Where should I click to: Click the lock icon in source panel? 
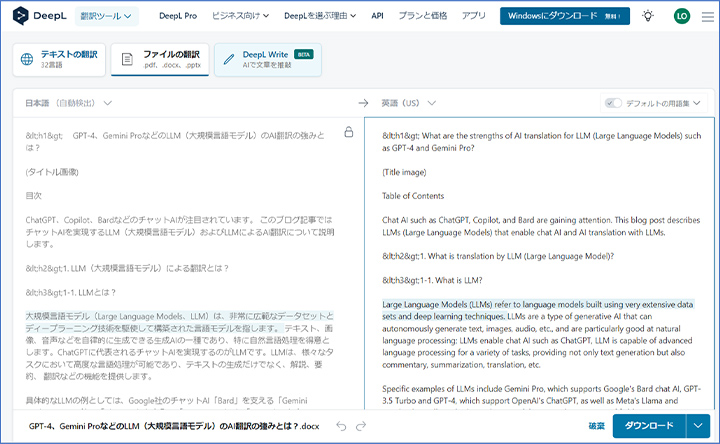click(x=349, y=132)
